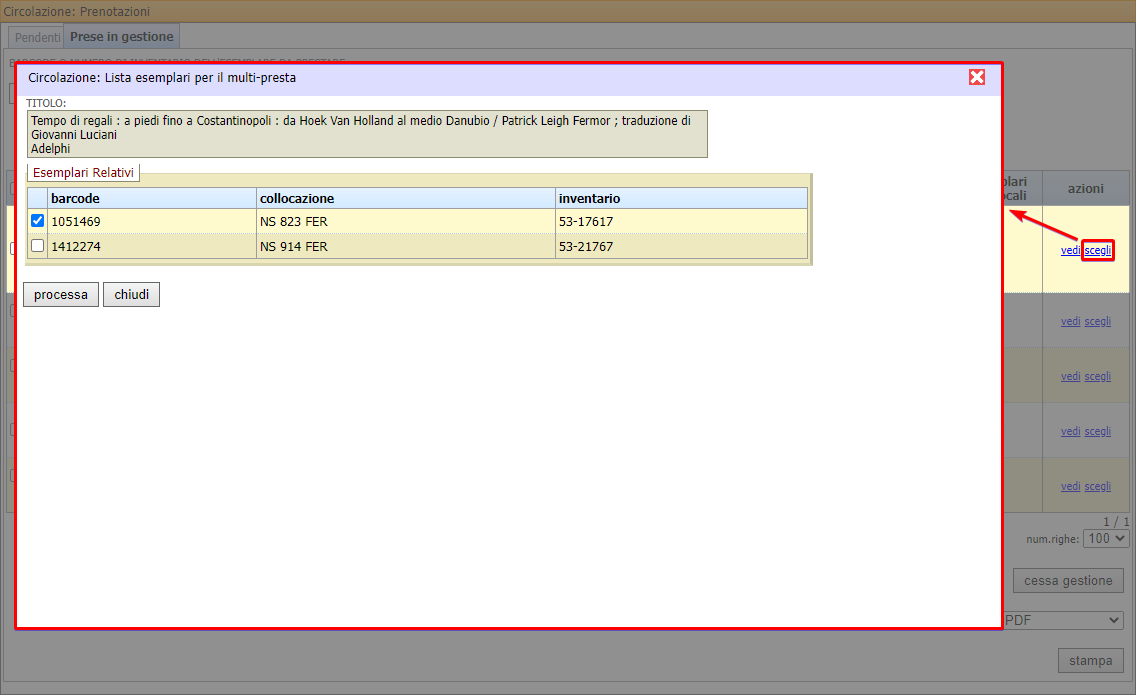Toggle the checkbox in the table header row
Image resolution: width=1136 pixels, height=695 pixels.
[37, 197]
